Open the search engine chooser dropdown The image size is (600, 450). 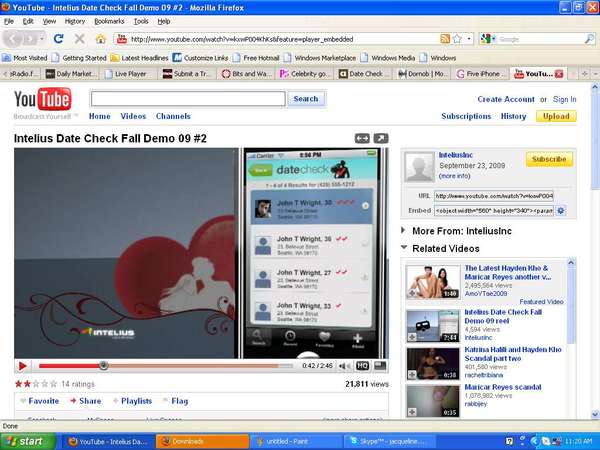coord(488,39)
